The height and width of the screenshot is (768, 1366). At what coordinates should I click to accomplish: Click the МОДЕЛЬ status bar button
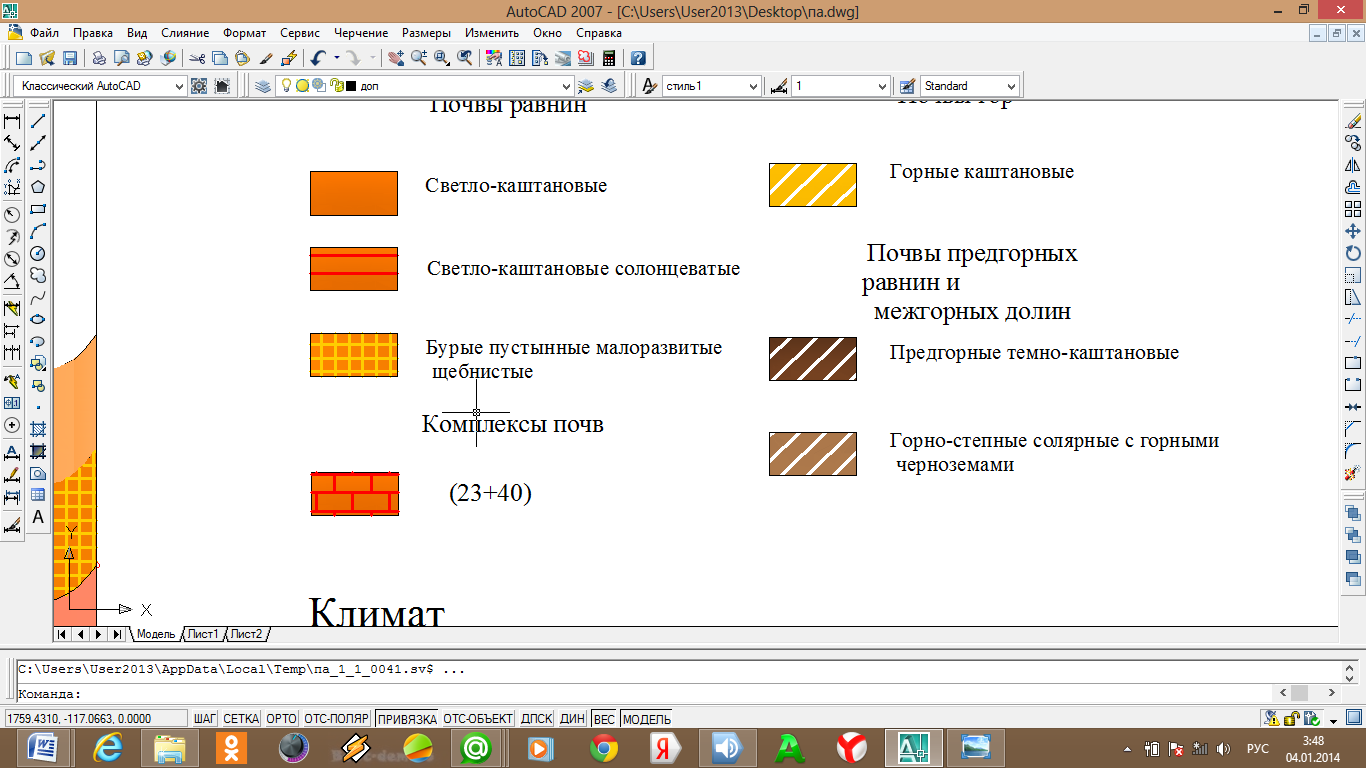[647, 718]
